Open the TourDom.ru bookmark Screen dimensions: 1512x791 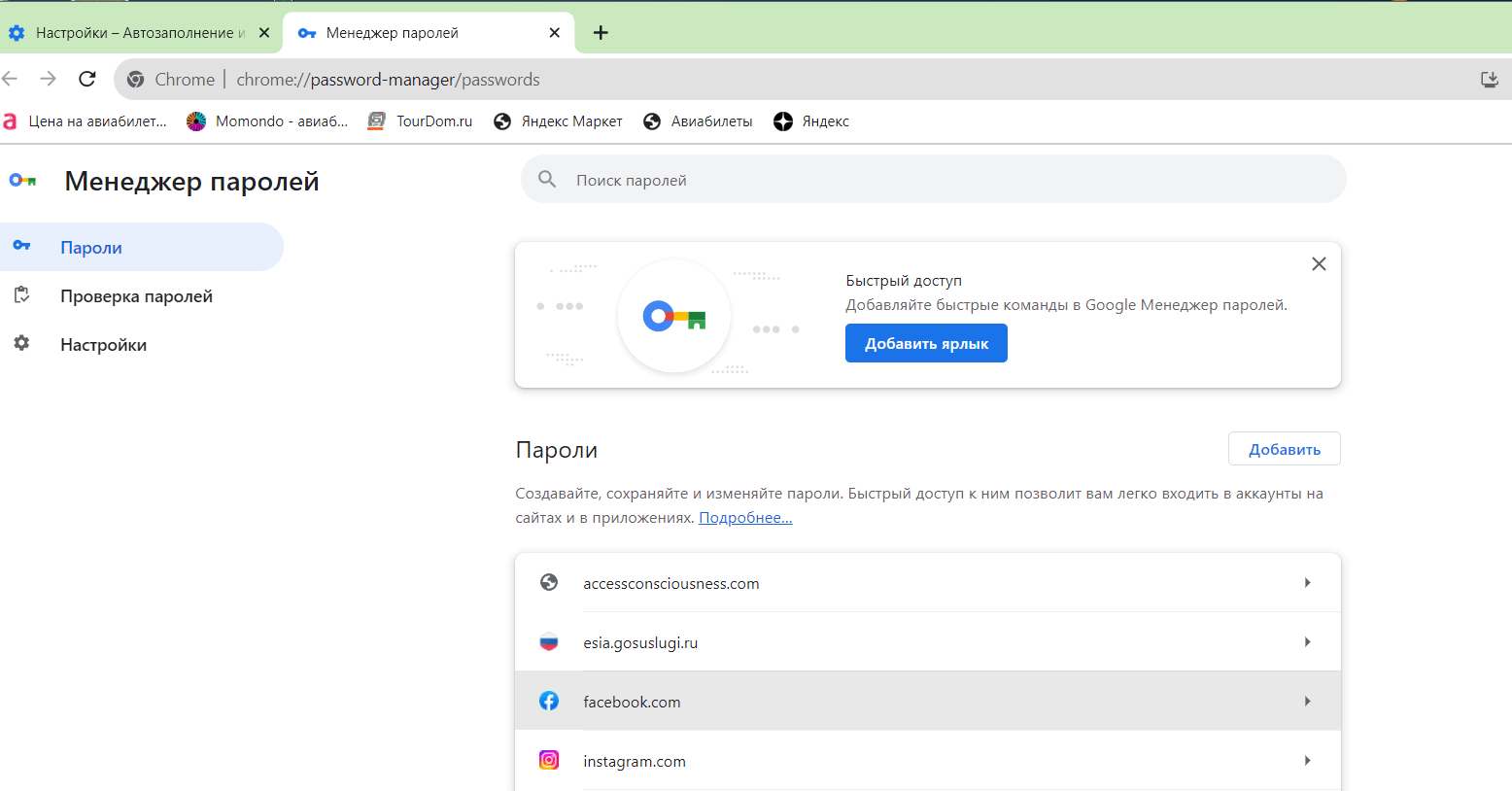(x=420, y=121)
